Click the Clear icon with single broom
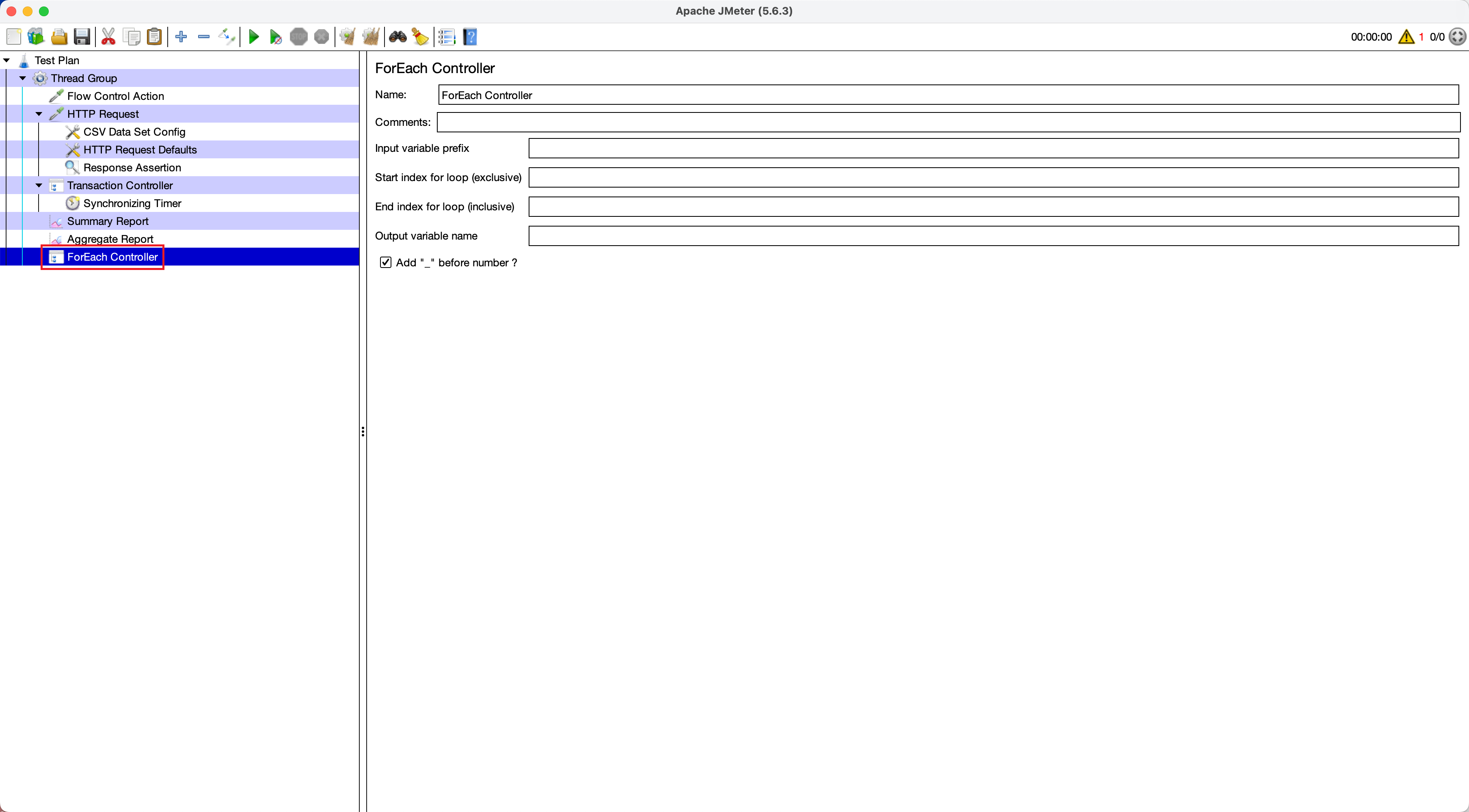 347,37
